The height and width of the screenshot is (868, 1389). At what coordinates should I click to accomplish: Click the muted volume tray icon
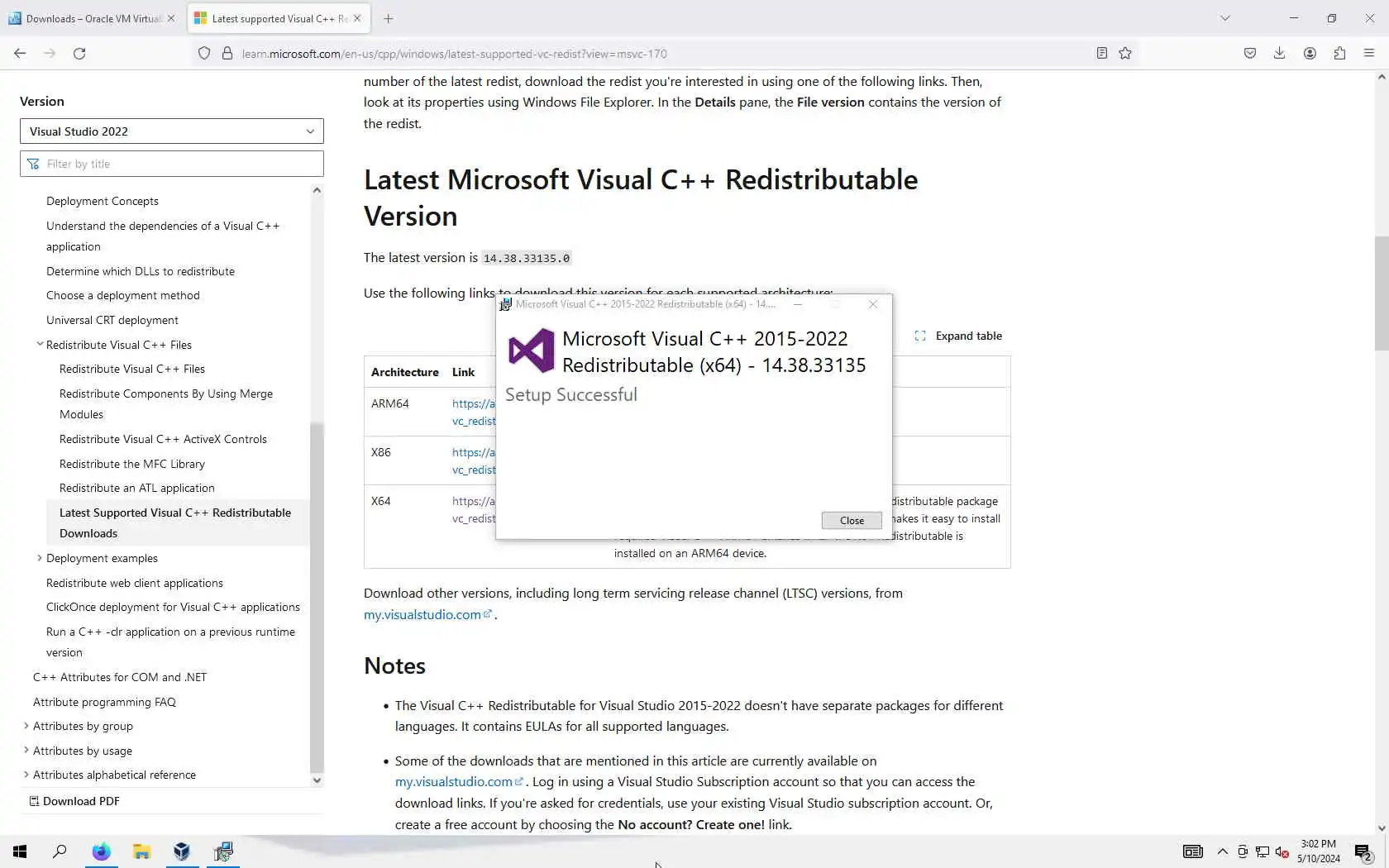1282,851
